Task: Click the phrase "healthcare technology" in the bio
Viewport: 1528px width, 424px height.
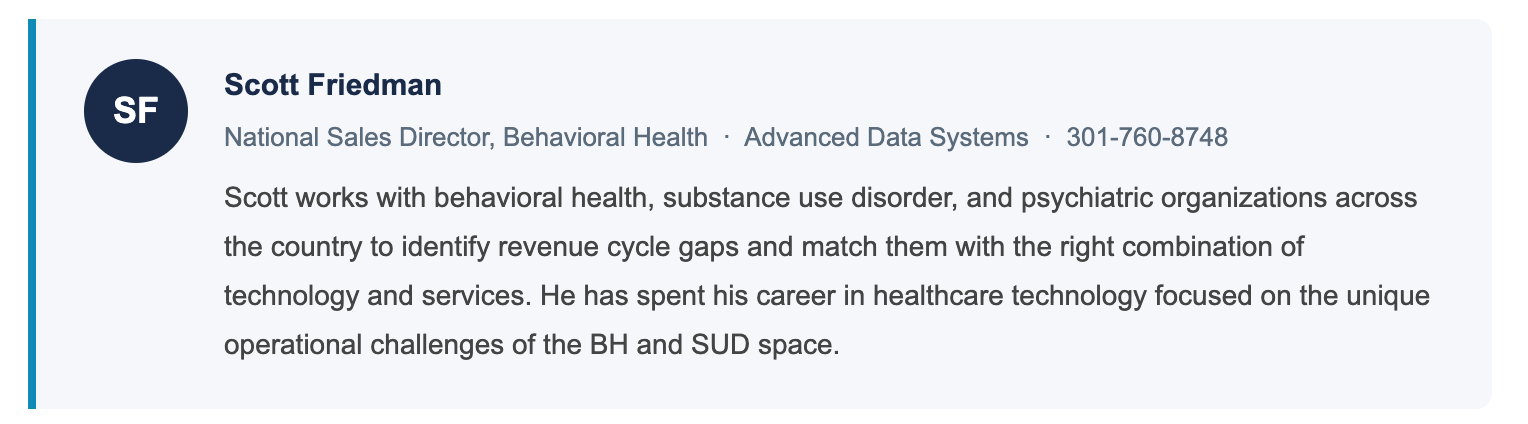Action: pyautogui.click(x=1006, y=297)
